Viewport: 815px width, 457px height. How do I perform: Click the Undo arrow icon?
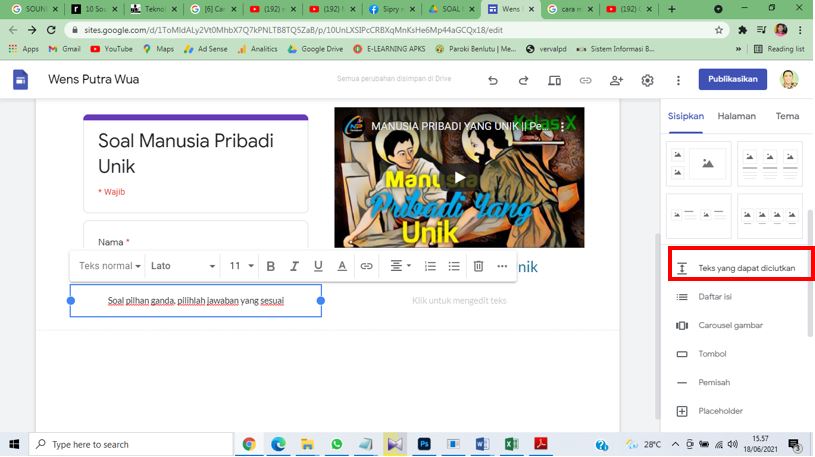(492, 80)
